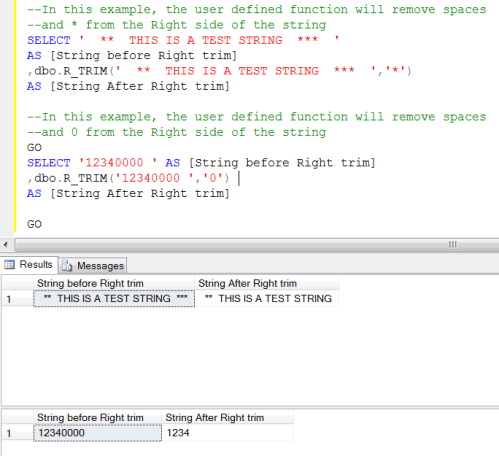Click the comment '--and * from the Right side'
Viewport: 499px width, 456px height.
click(176, 25)
